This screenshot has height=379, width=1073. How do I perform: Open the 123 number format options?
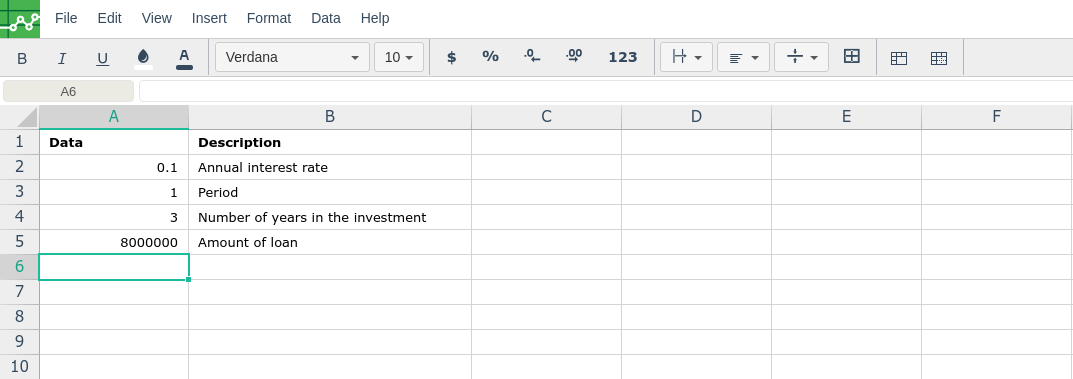623,57
